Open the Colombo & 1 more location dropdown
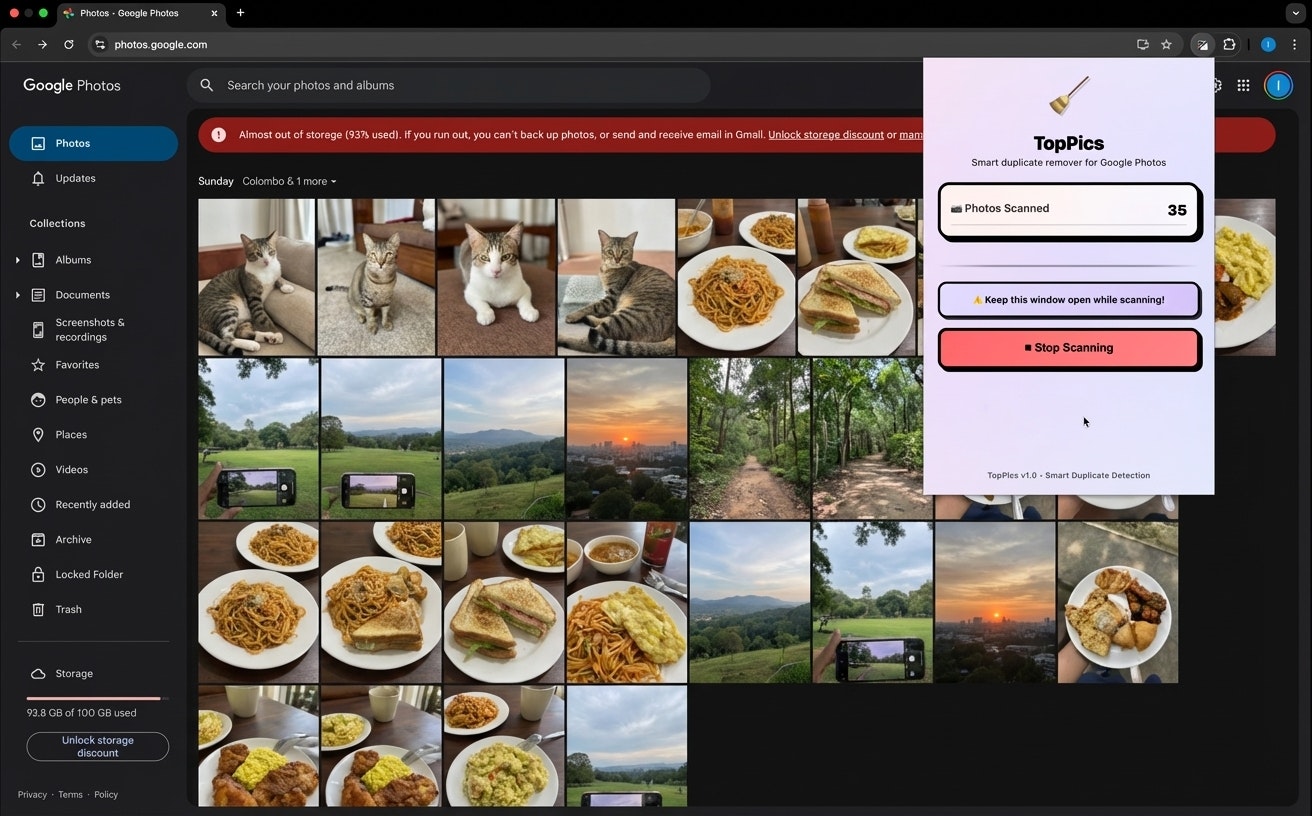 pyautogui.click(x=290, y=181)
